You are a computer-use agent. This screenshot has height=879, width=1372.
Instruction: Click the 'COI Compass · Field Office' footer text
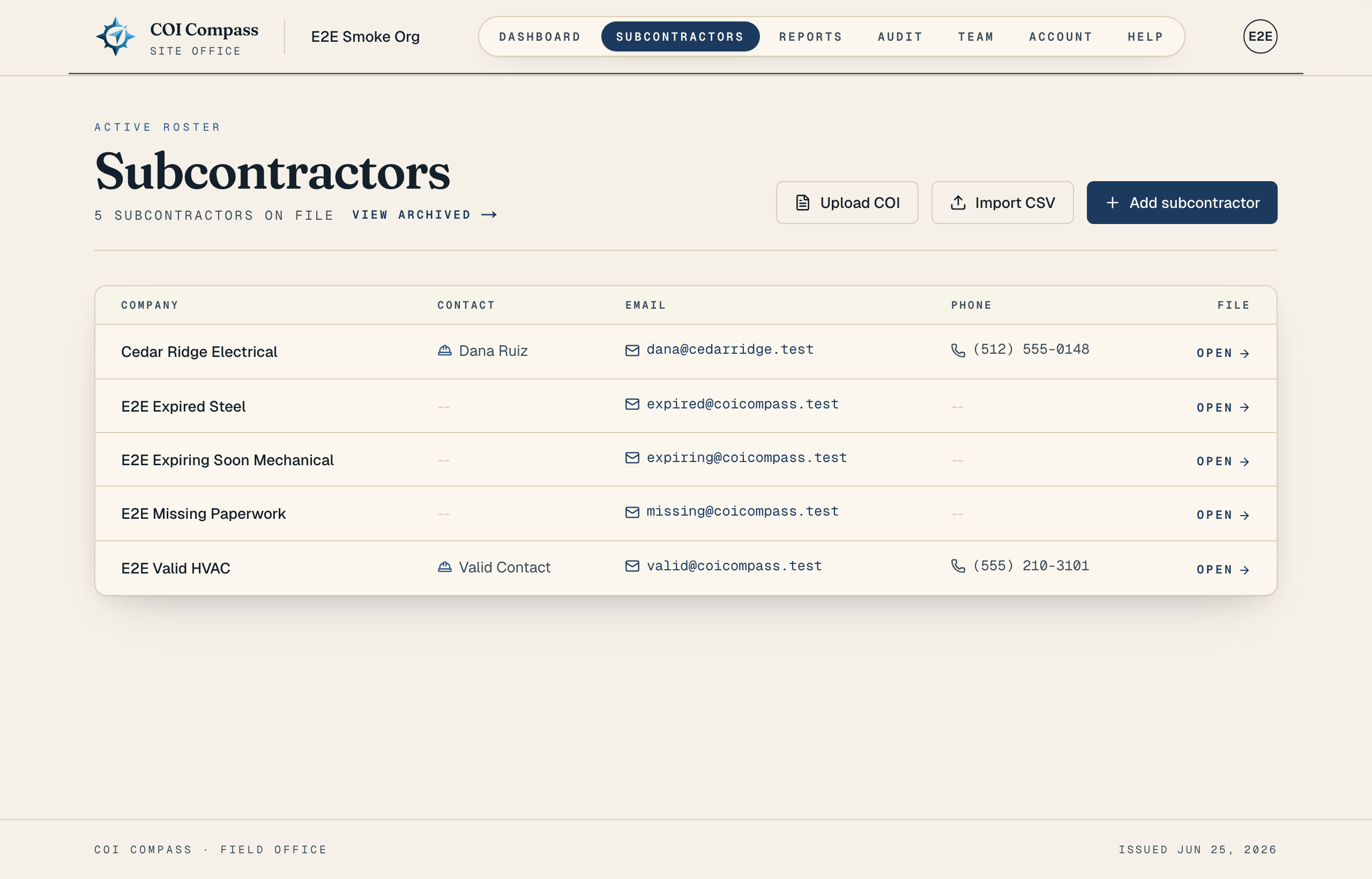[x=211, y=850]
